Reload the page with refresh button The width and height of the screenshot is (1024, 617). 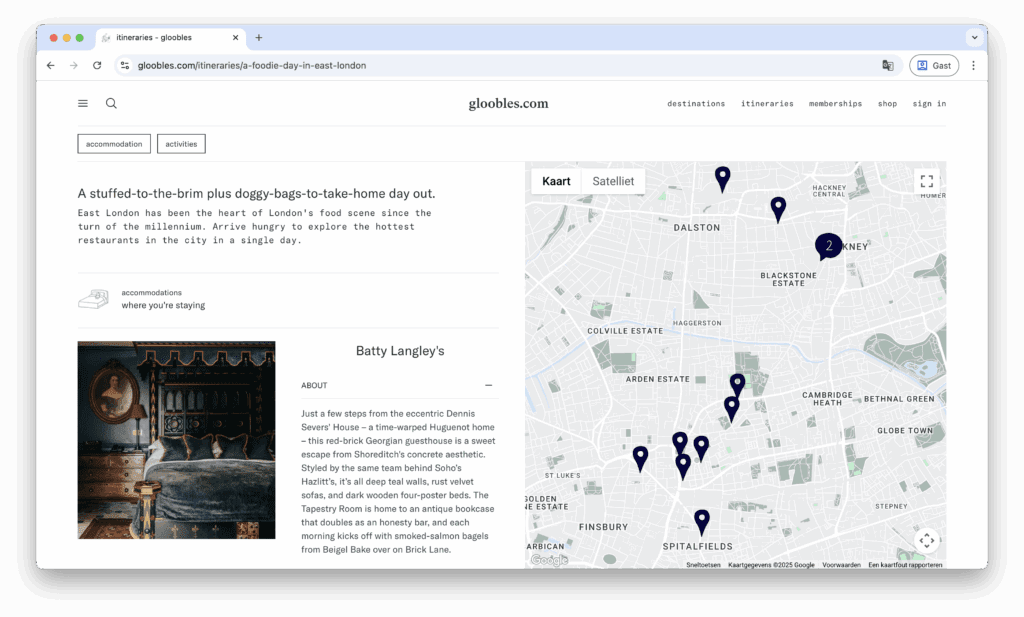[x=97, y=65]
